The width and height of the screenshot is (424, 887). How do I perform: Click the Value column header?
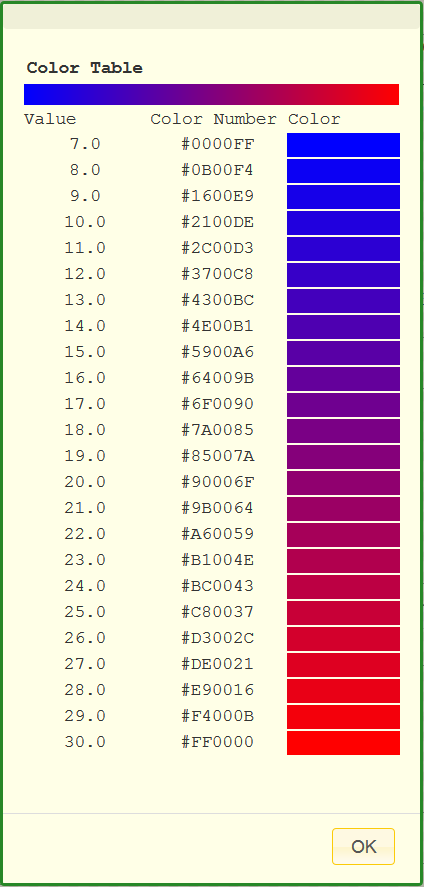(x=50, y=119)
